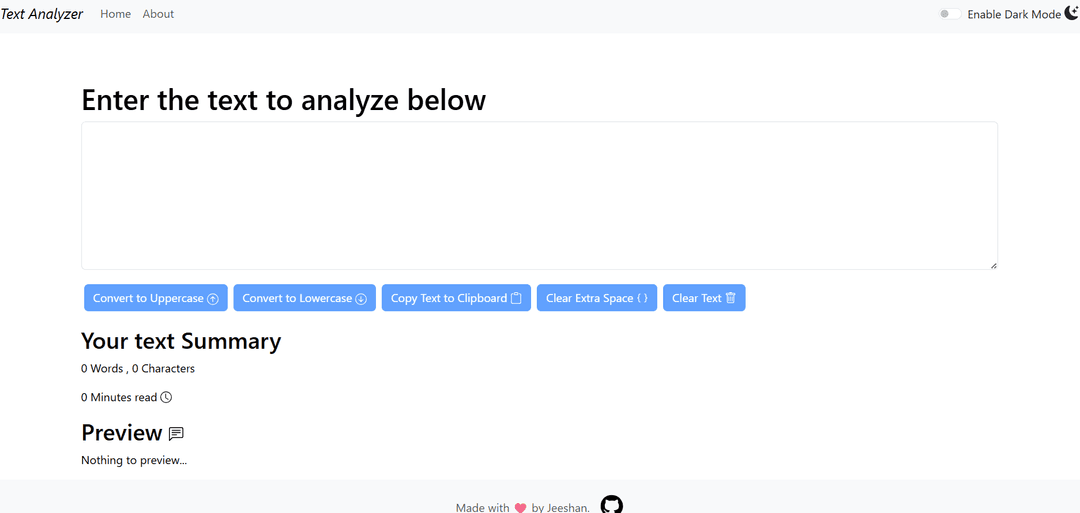
Task: Click the Enable Dark Mode label text
Action: coord(1014,15)
